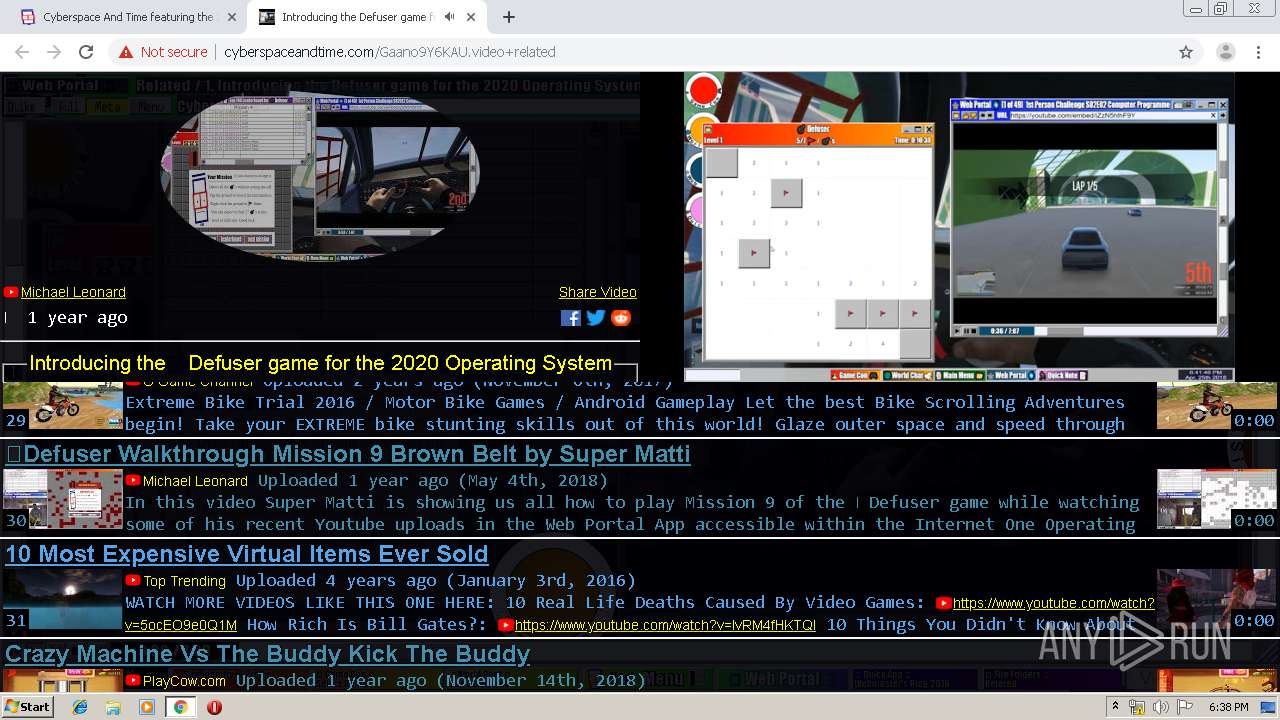The width and height of the screenshot is (1280, 720).
Task: Open the Michael Leonard channel link at top
Action: point(73,292)
